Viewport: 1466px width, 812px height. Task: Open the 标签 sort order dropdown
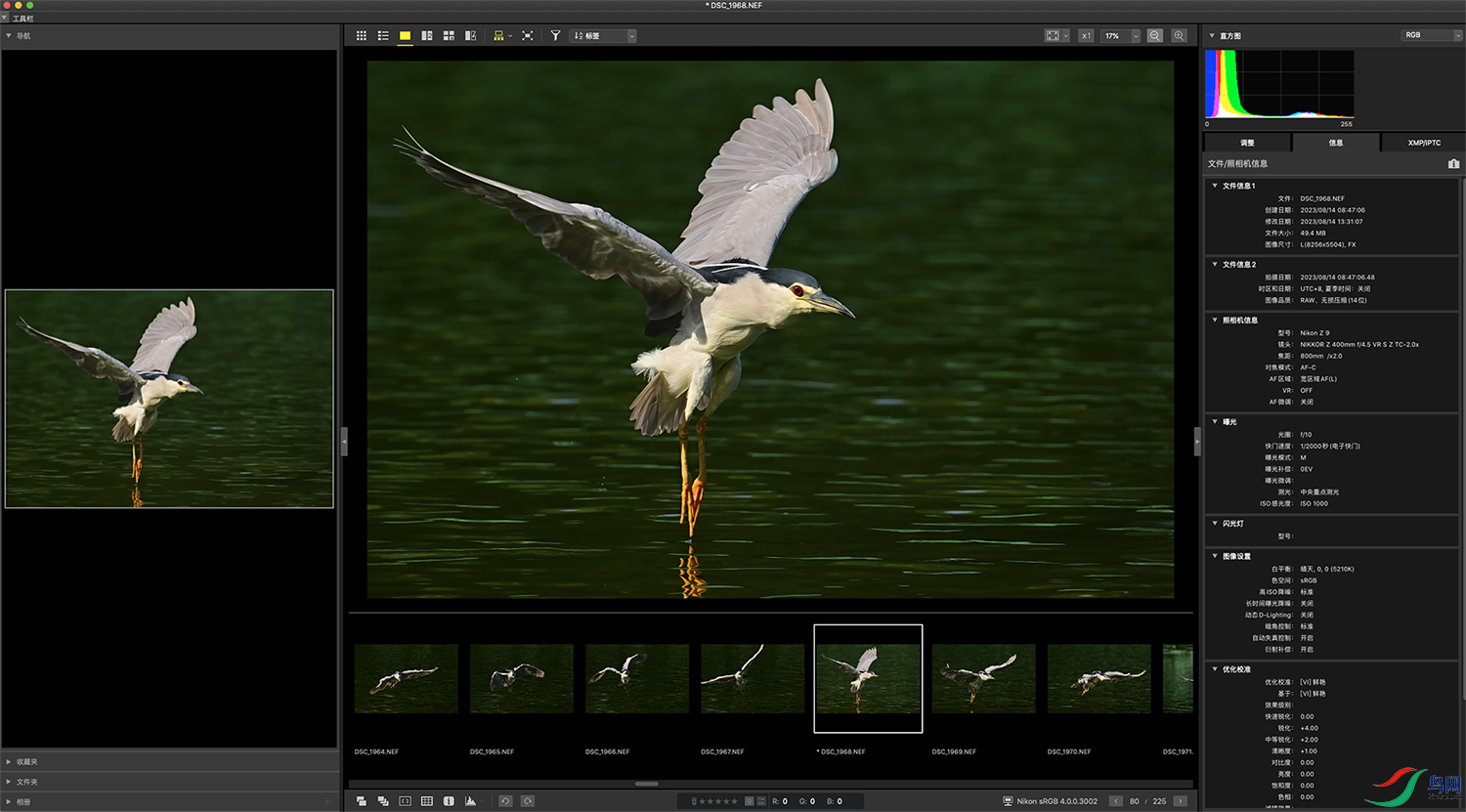pos(603,36)
